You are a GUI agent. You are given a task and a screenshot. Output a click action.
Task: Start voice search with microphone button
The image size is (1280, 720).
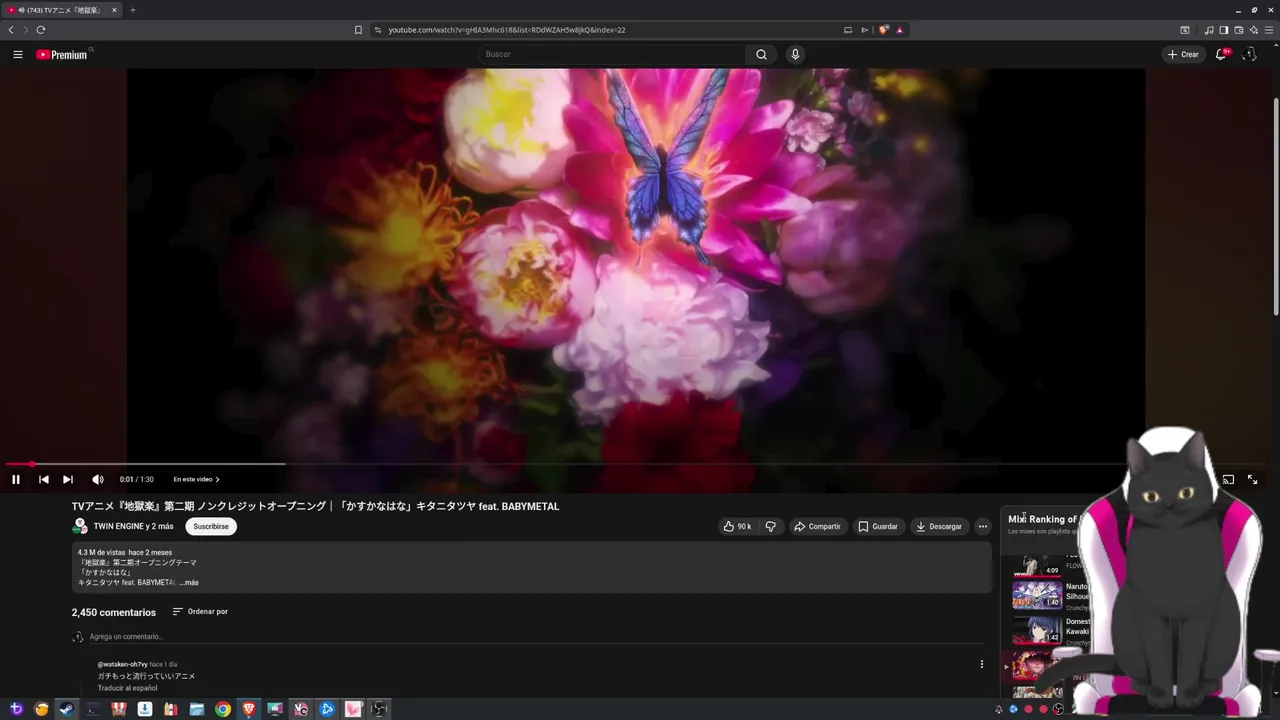[795, 54]
